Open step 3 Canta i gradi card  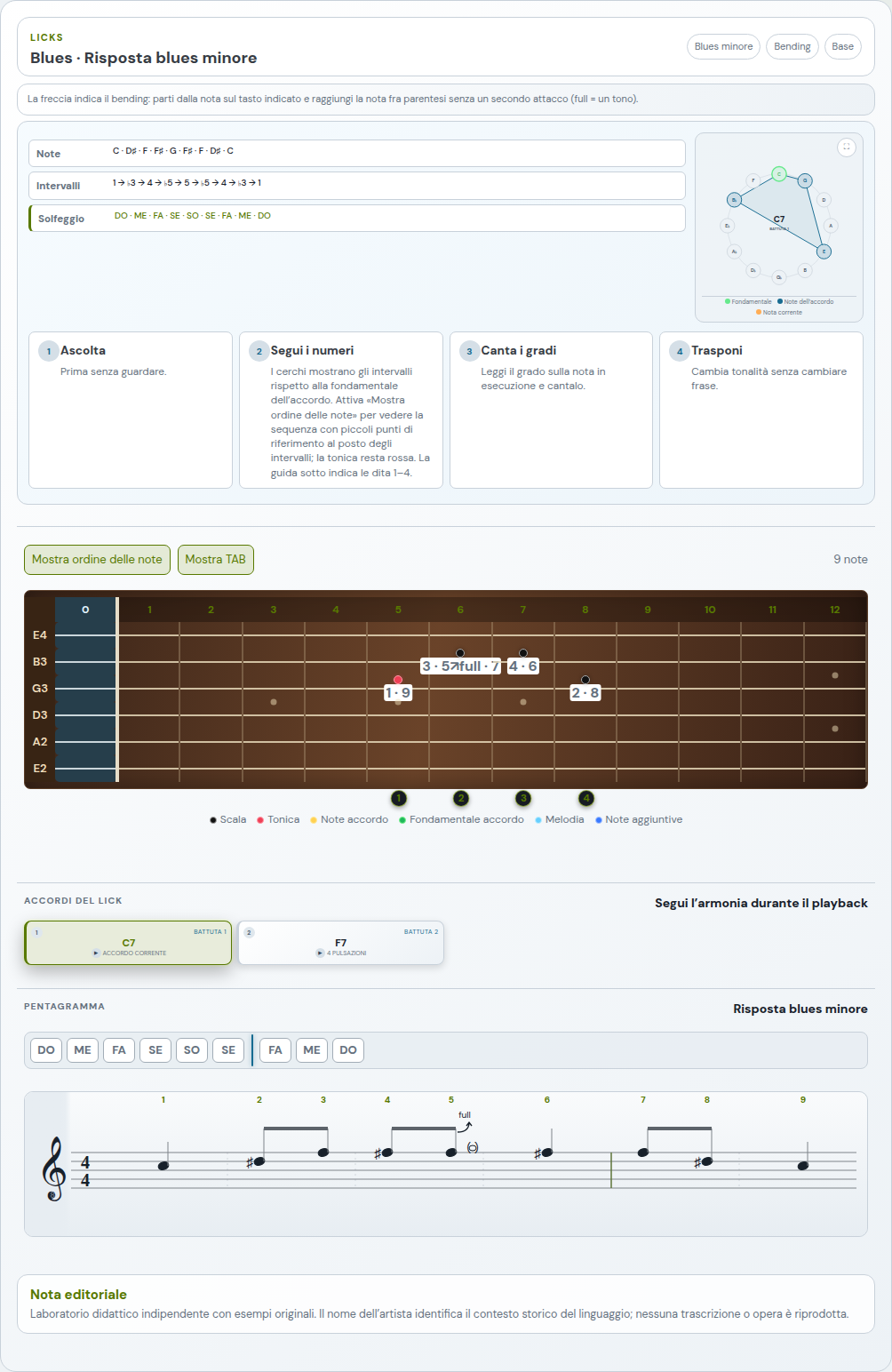tap(551, 411)
